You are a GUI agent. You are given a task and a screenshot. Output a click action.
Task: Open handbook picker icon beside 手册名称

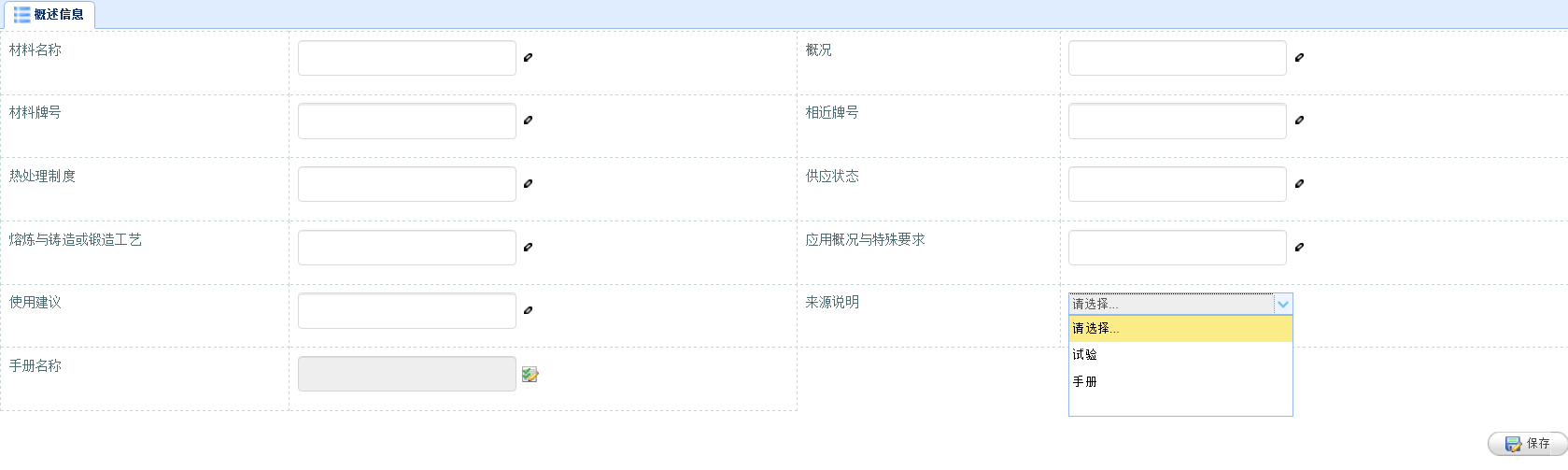point(530,375)
